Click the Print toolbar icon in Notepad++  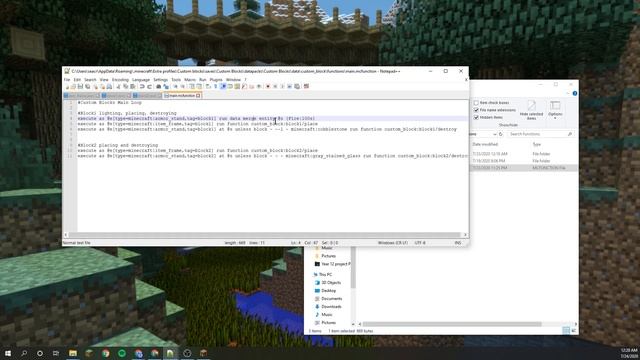pos(109,87)
